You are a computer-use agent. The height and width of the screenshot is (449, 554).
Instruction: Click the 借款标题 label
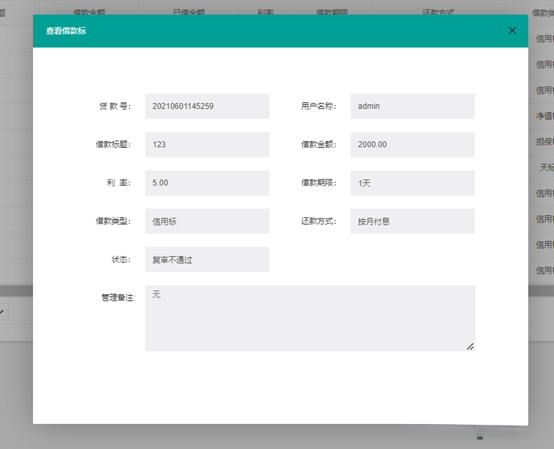(x=113, y=144)
